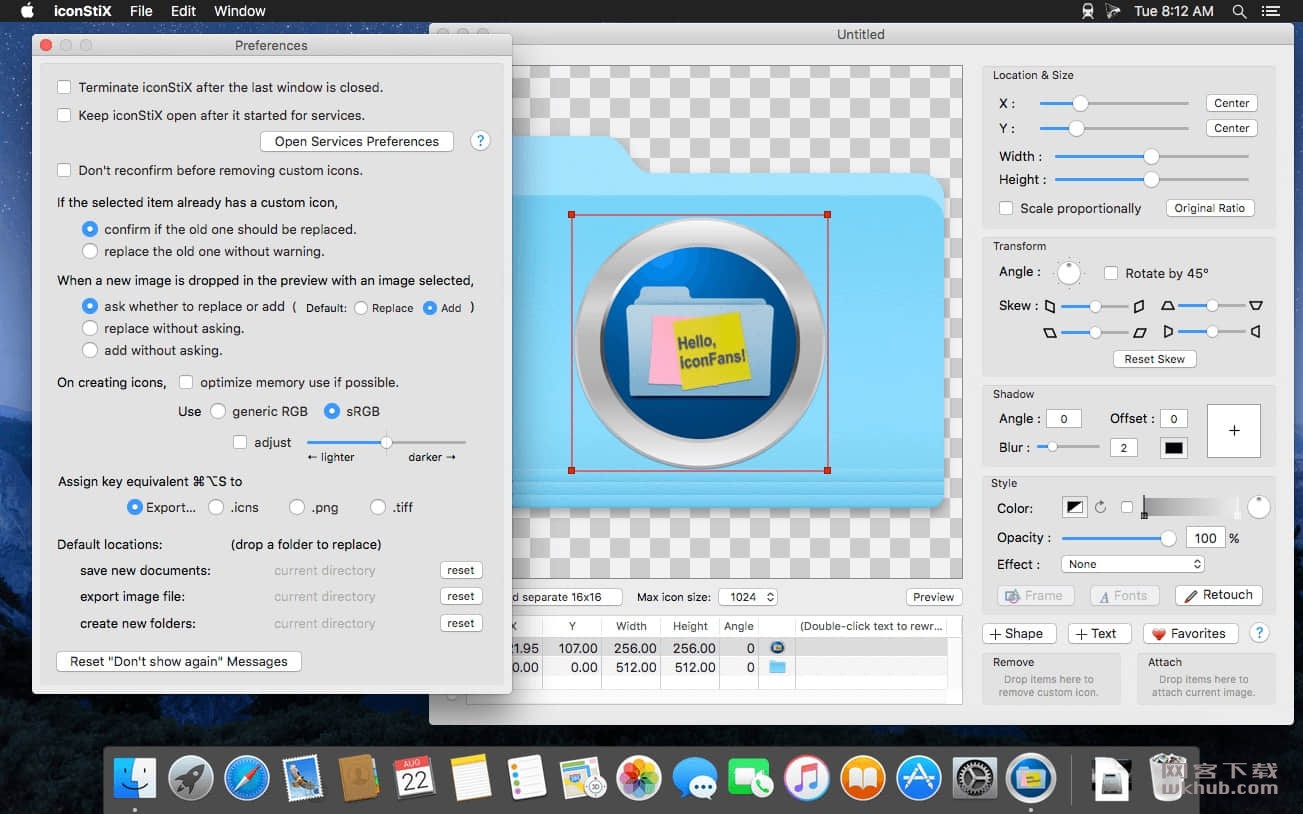Click the circular reset arrow beside Color
Image resolution: width=1303 pixels, height=814 pixels.
pyautogui.click(x=1101, y=507)
